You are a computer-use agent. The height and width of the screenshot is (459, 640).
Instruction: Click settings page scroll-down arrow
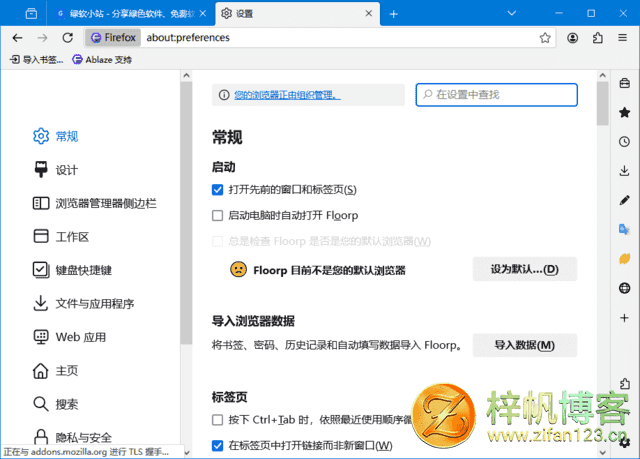pos(602,452)
